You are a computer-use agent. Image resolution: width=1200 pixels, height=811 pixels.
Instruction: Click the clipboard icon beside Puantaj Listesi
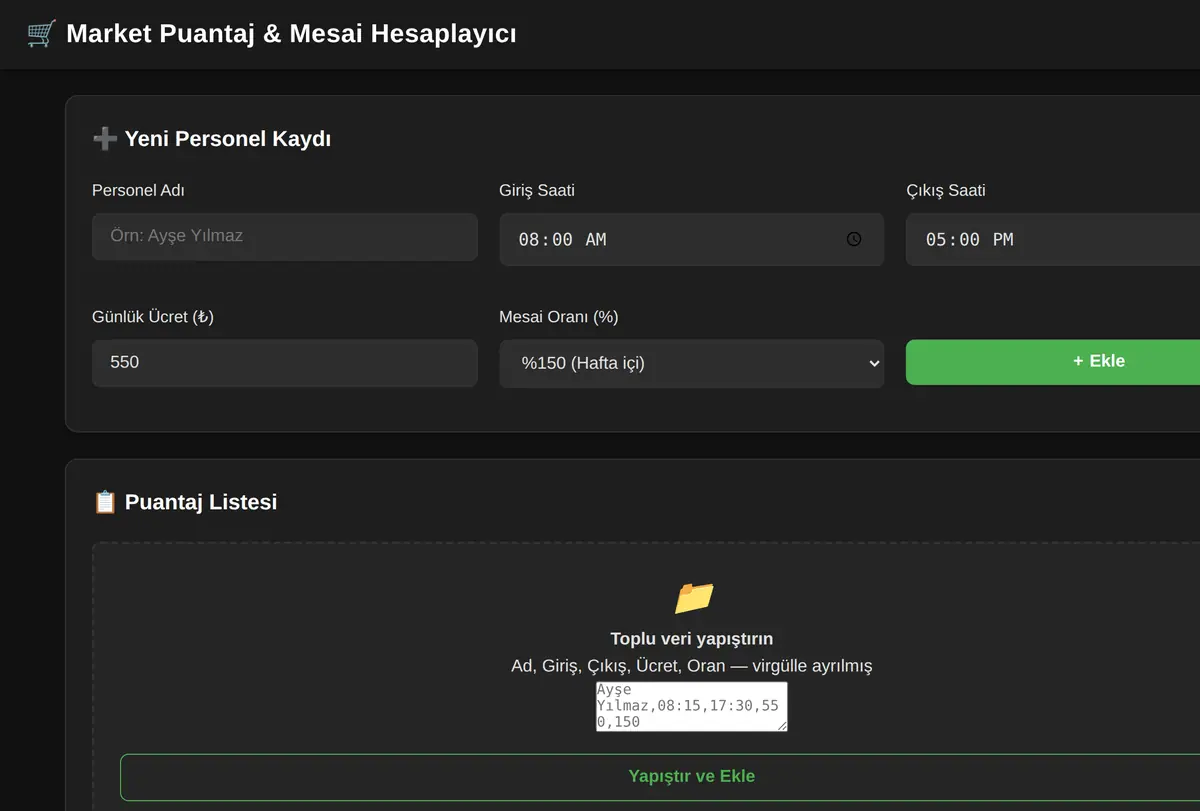click(x=105, y=502)
